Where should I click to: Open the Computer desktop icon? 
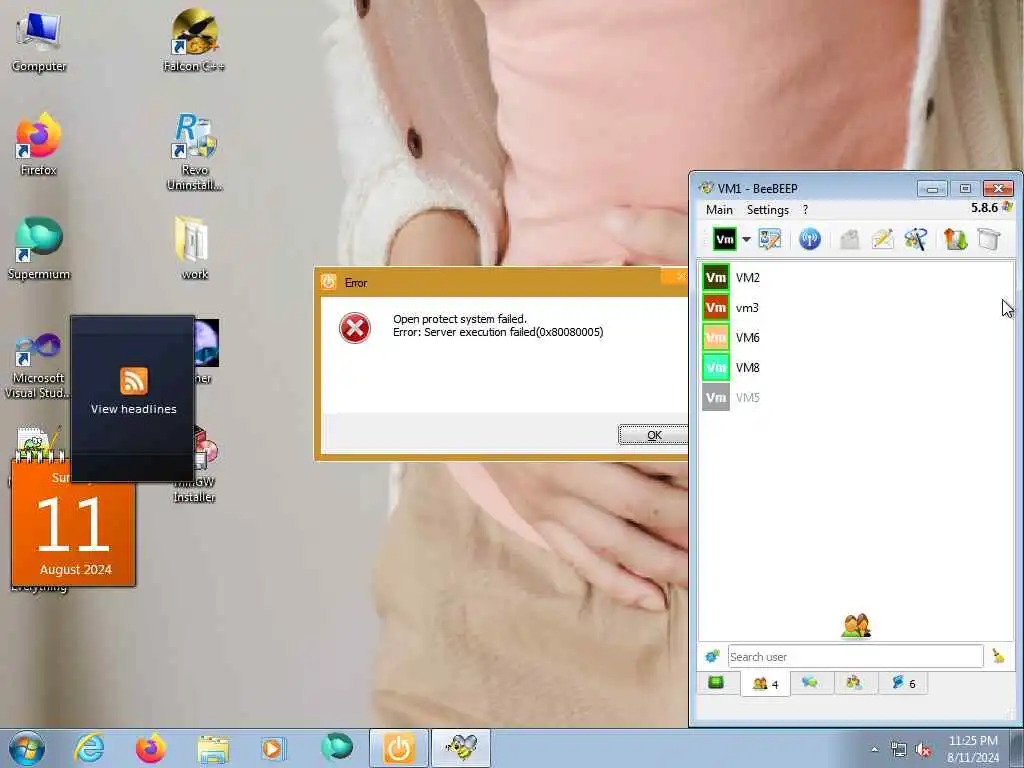tap(39, 43)
